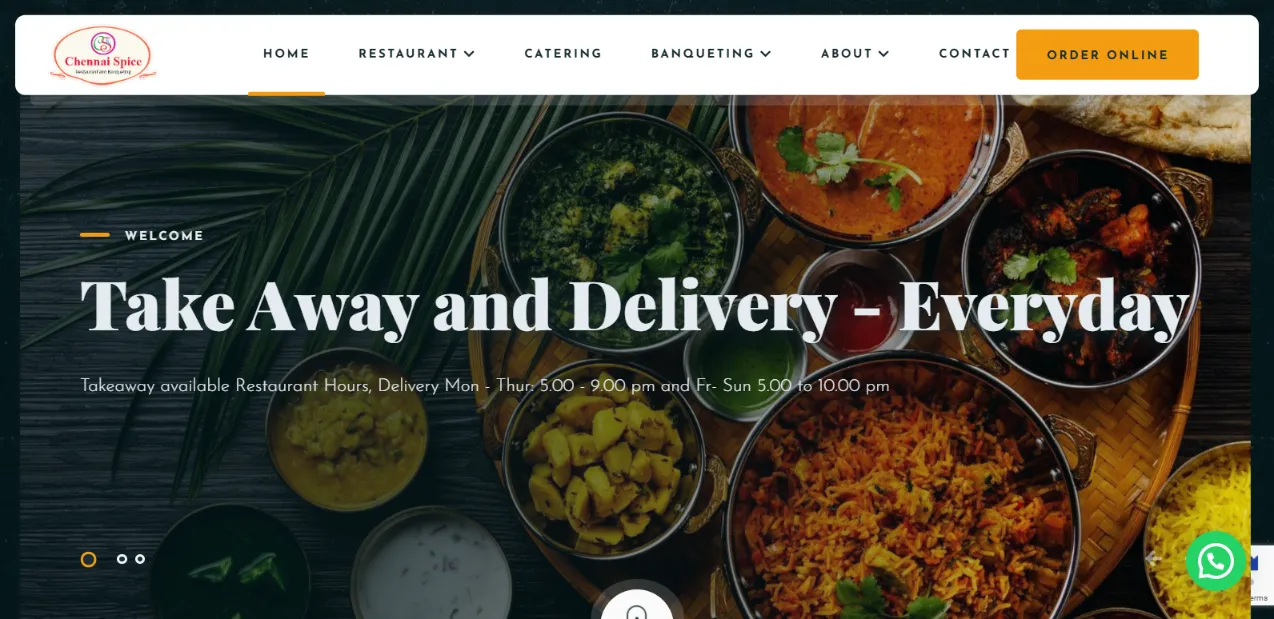Open the Catering page

click(x=563, y=54)
